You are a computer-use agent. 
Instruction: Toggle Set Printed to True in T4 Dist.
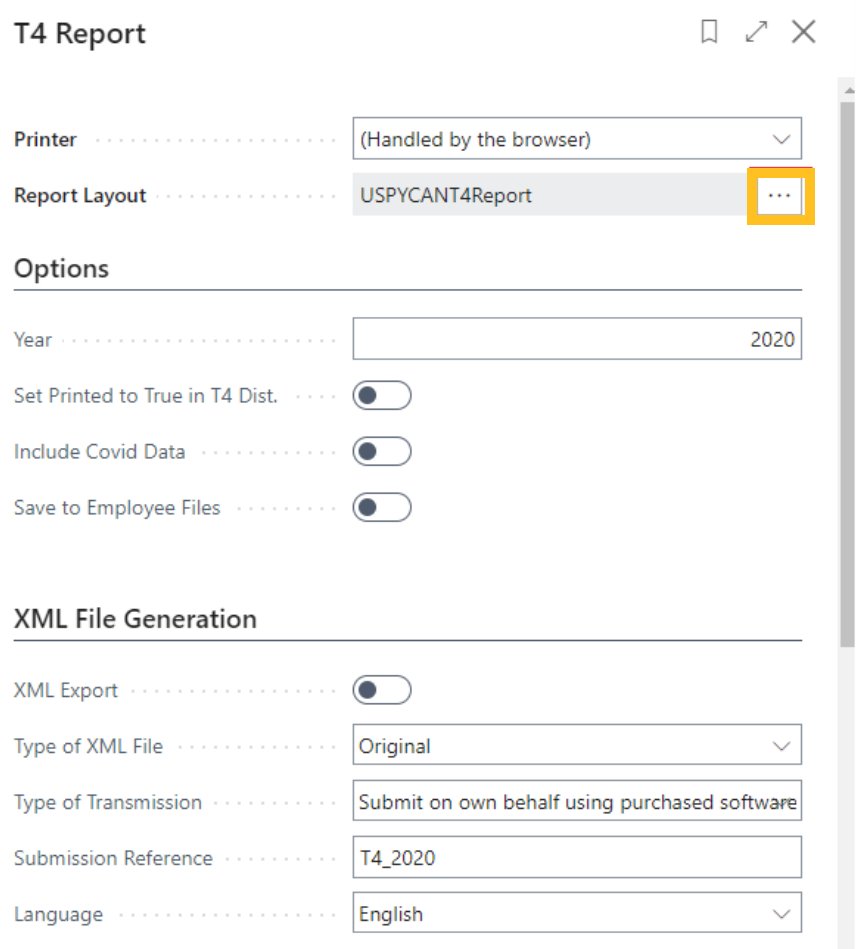[382, 396]
